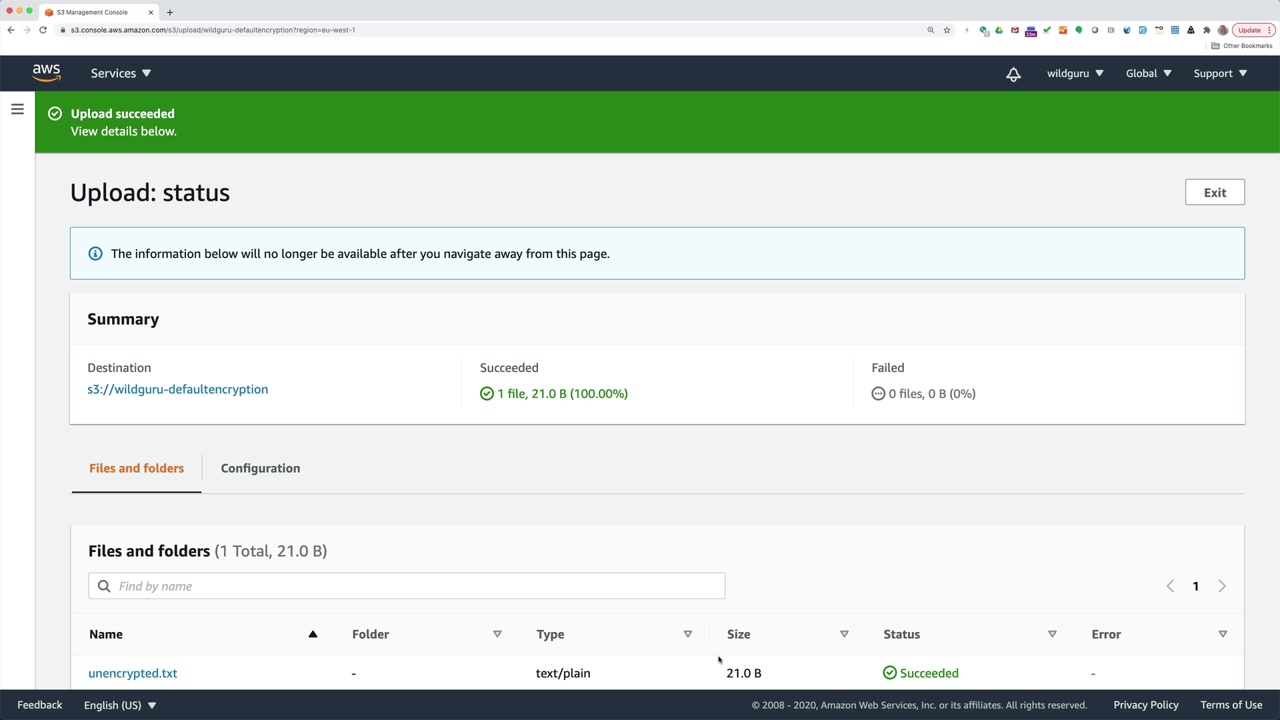
Task: Click the Gmail extension icon
Action: click(x=1015, y=30)
